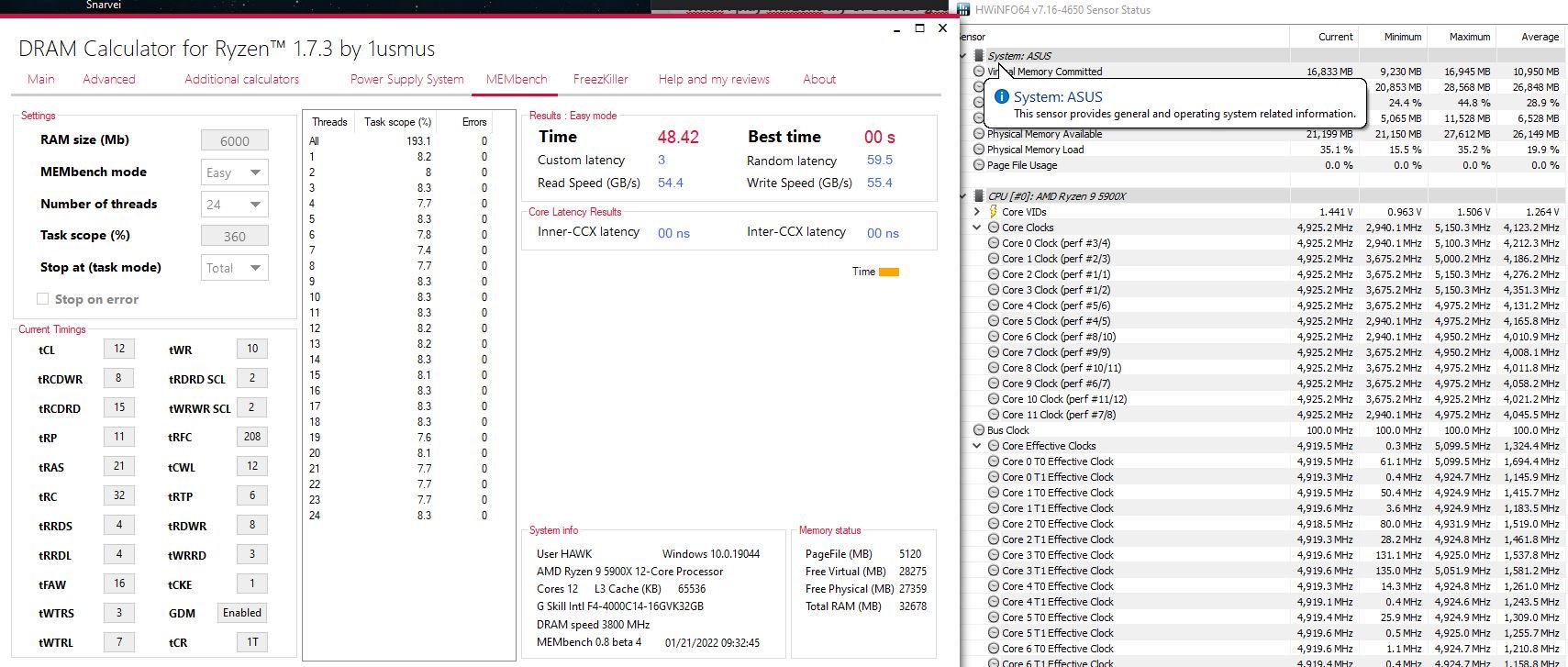Select the Core 5 T0 Effective Clock row

click(x=1262, y=617)
